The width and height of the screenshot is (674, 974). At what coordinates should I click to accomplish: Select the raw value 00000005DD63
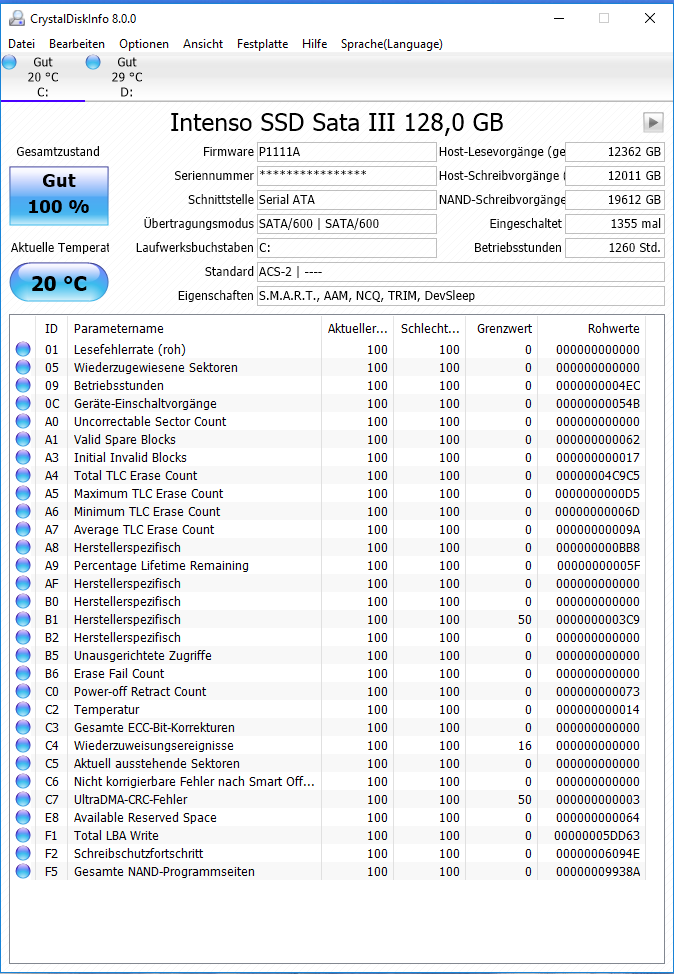[597, 836]
